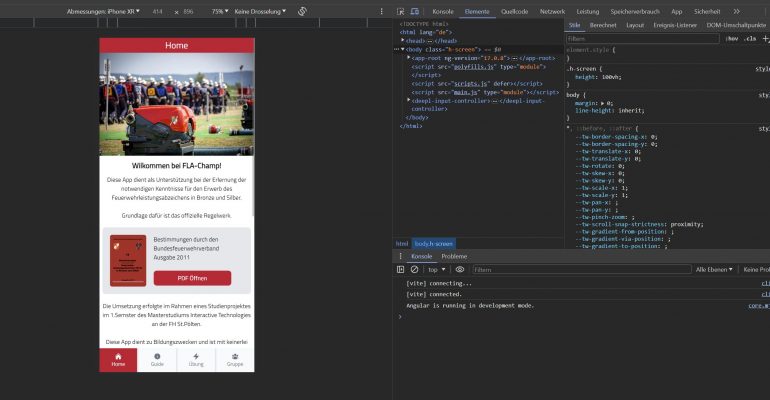Open drawer three-dot menu
The image size is (770, 400).
pos(400,256)
